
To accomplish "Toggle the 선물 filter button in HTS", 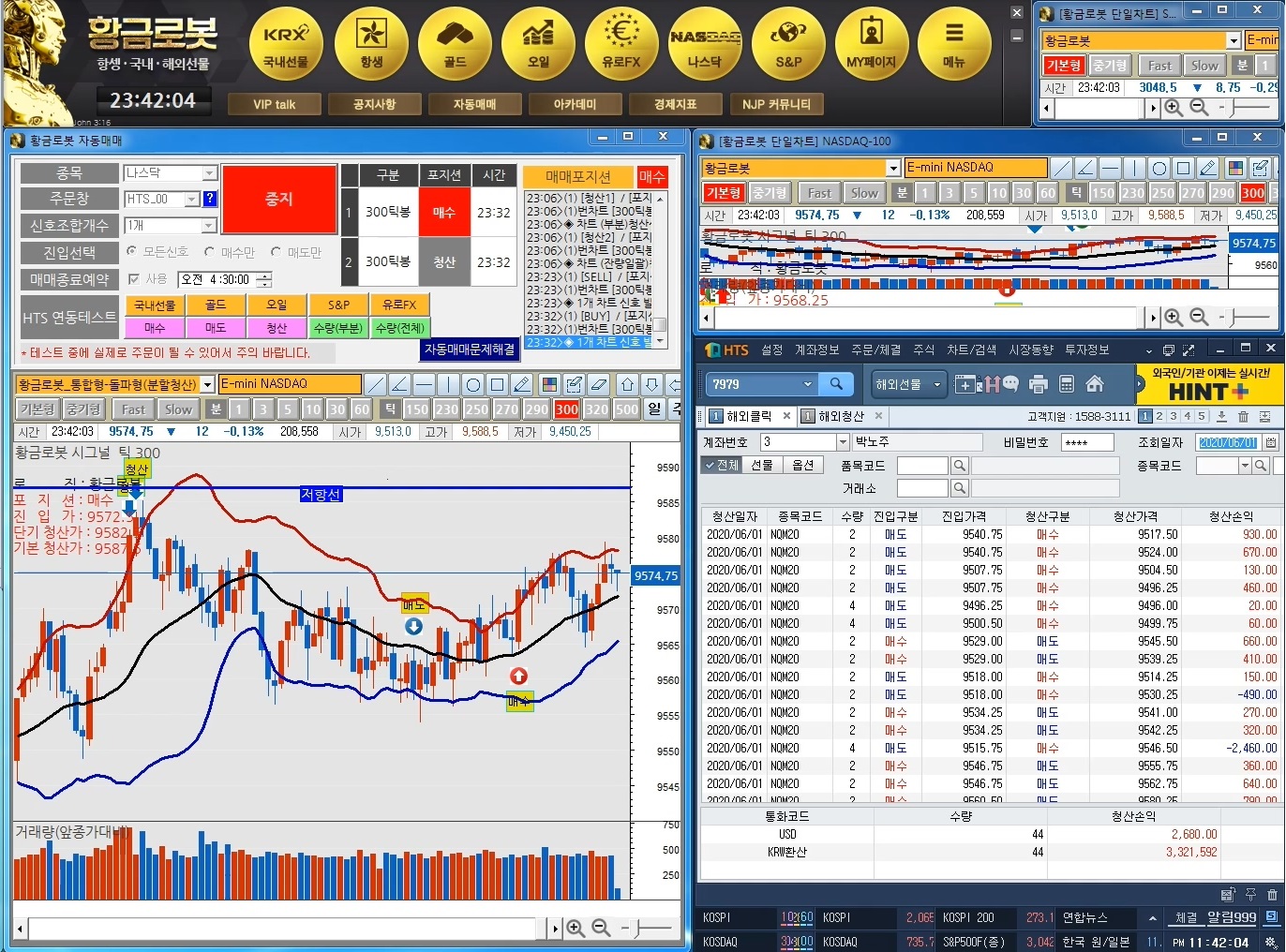I will 762,466.
